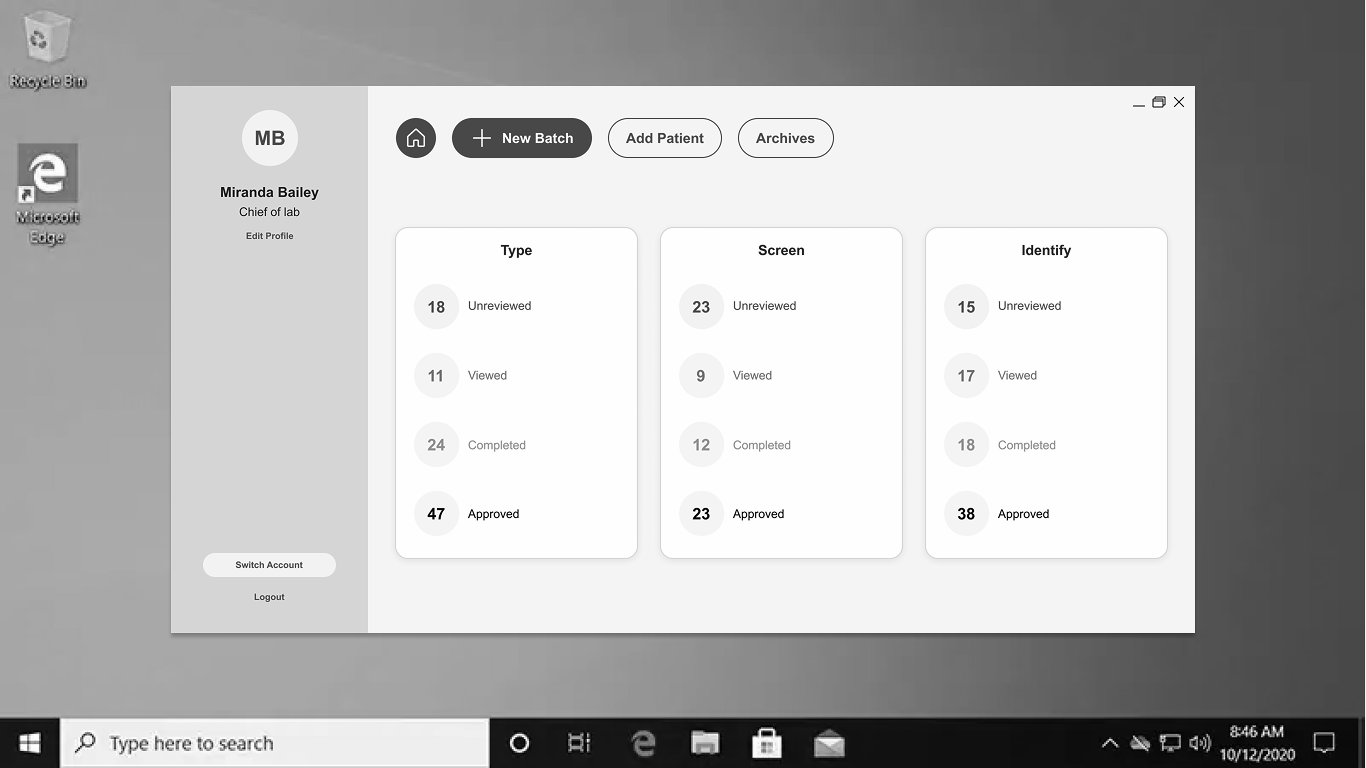Select the 47 Approved badge under Type
The image size is (1366, 768).
click(435, 513)
